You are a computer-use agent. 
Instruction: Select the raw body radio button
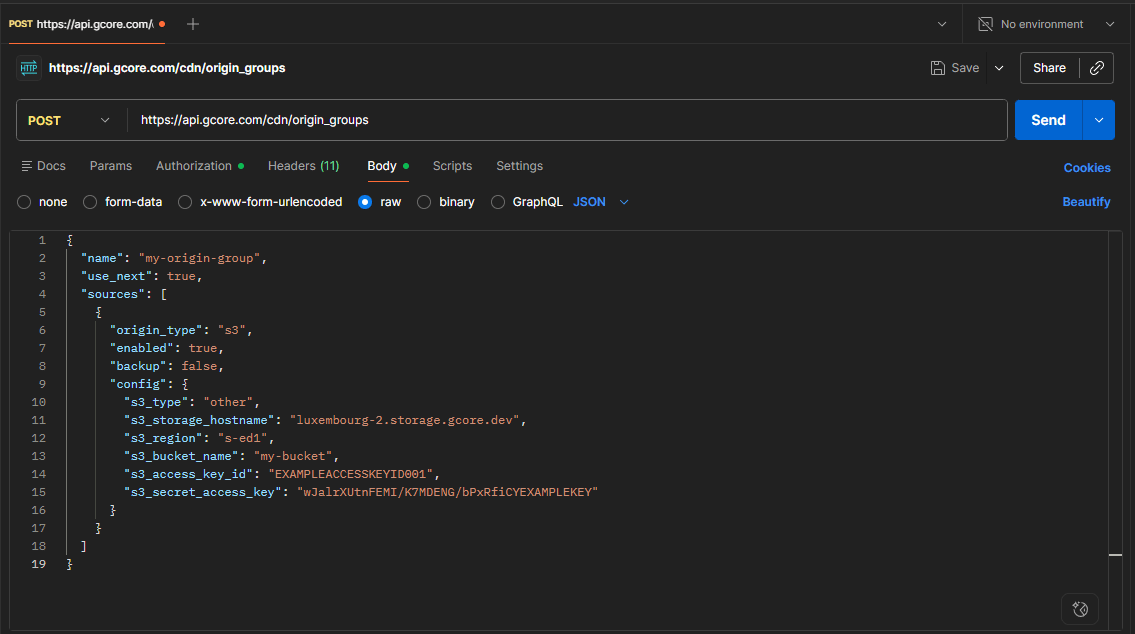pos(365,202)
